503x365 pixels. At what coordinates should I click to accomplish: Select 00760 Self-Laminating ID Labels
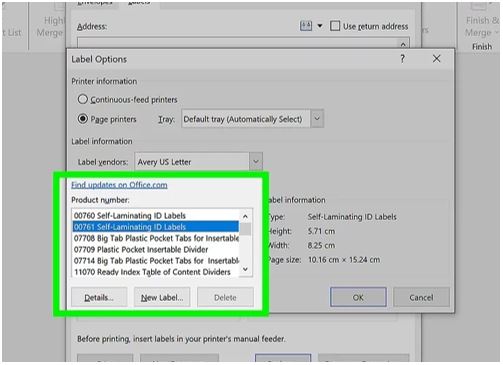[x=156, y=216]
